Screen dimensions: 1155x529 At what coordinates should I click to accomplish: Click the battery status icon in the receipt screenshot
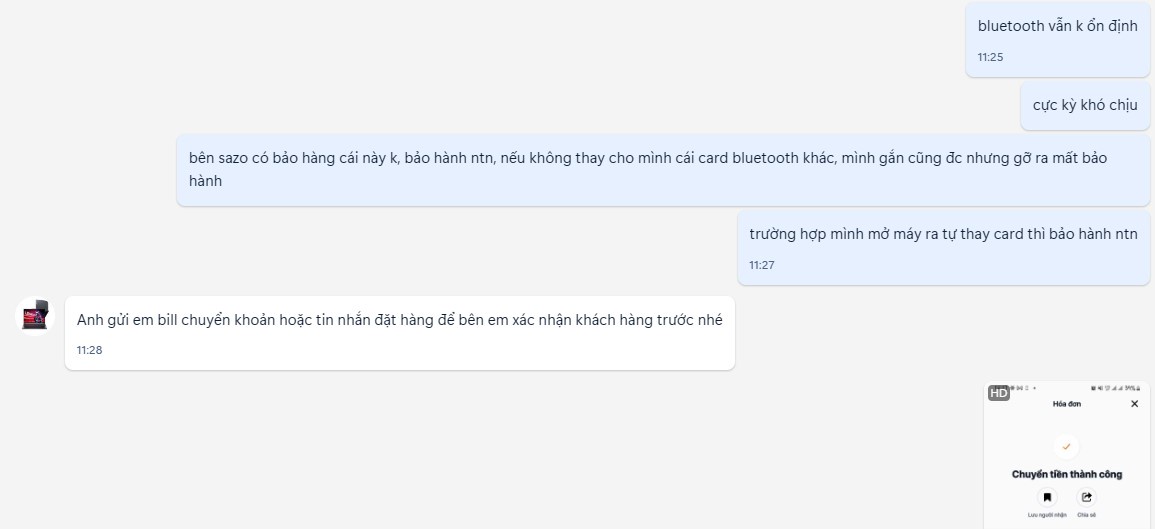coord(1138,388)
